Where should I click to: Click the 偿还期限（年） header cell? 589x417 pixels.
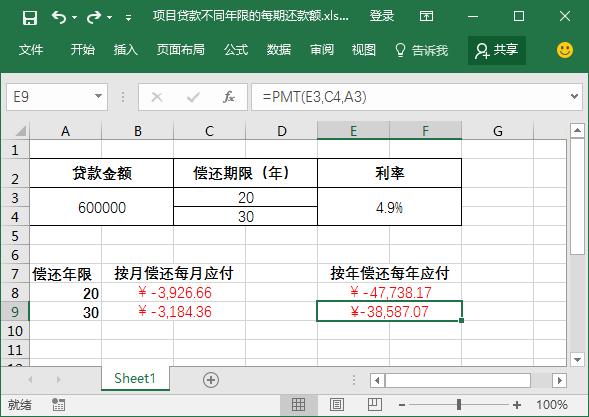(245, 173)
